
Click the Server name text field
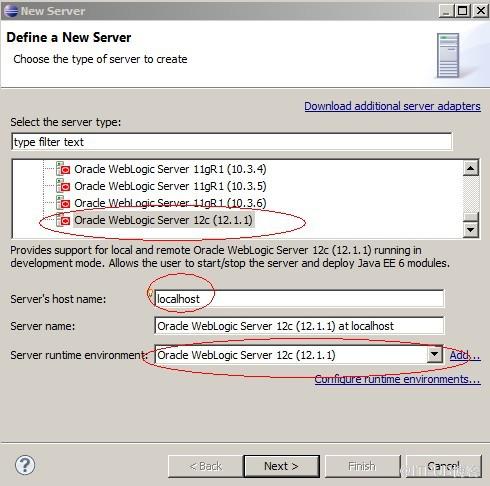(299, 326)
